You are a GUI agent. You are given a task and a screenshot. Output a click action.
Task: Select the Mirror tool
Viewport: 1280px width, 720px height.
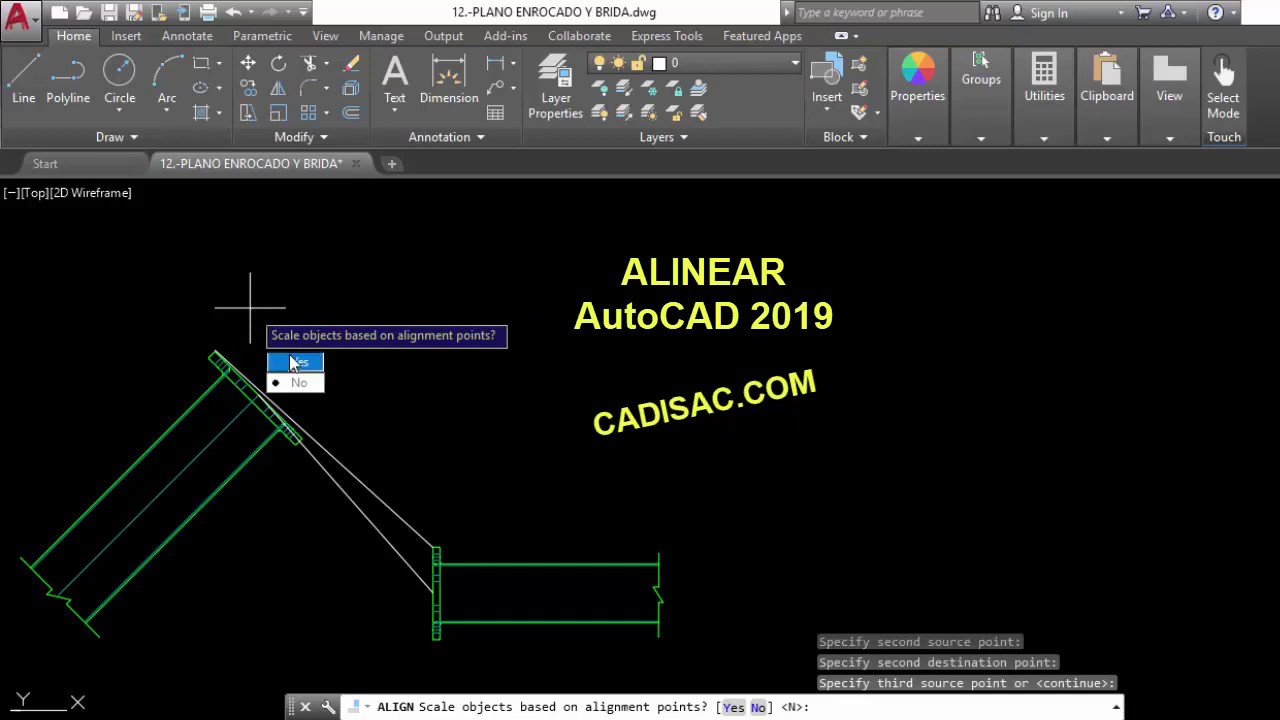coord(278,88)
